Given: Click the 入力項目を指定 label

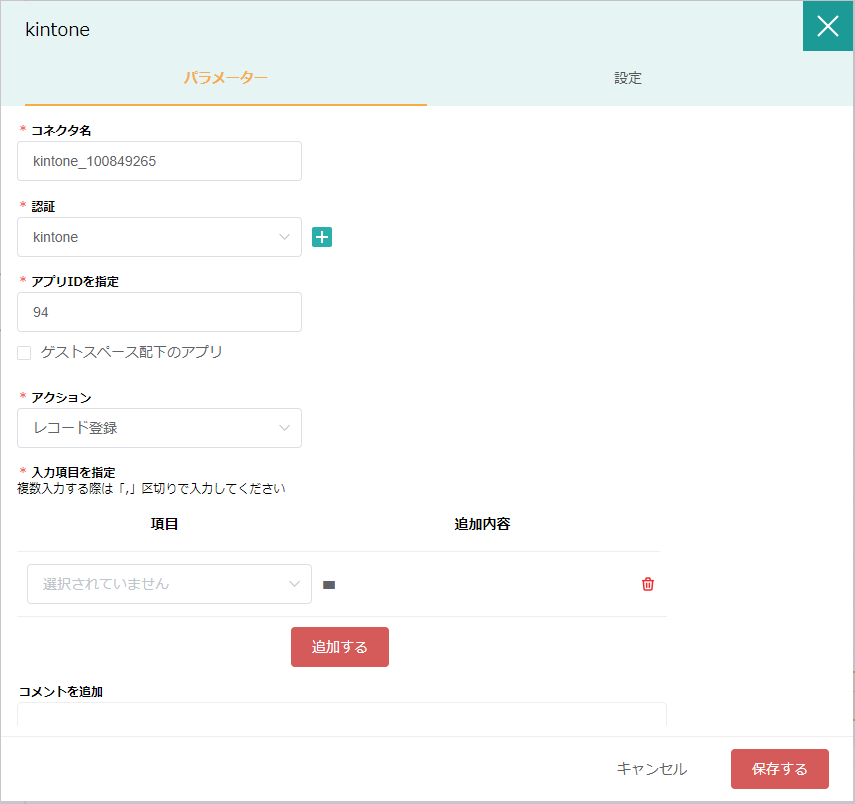Looking at the screenshot, I should pos(74,472).
